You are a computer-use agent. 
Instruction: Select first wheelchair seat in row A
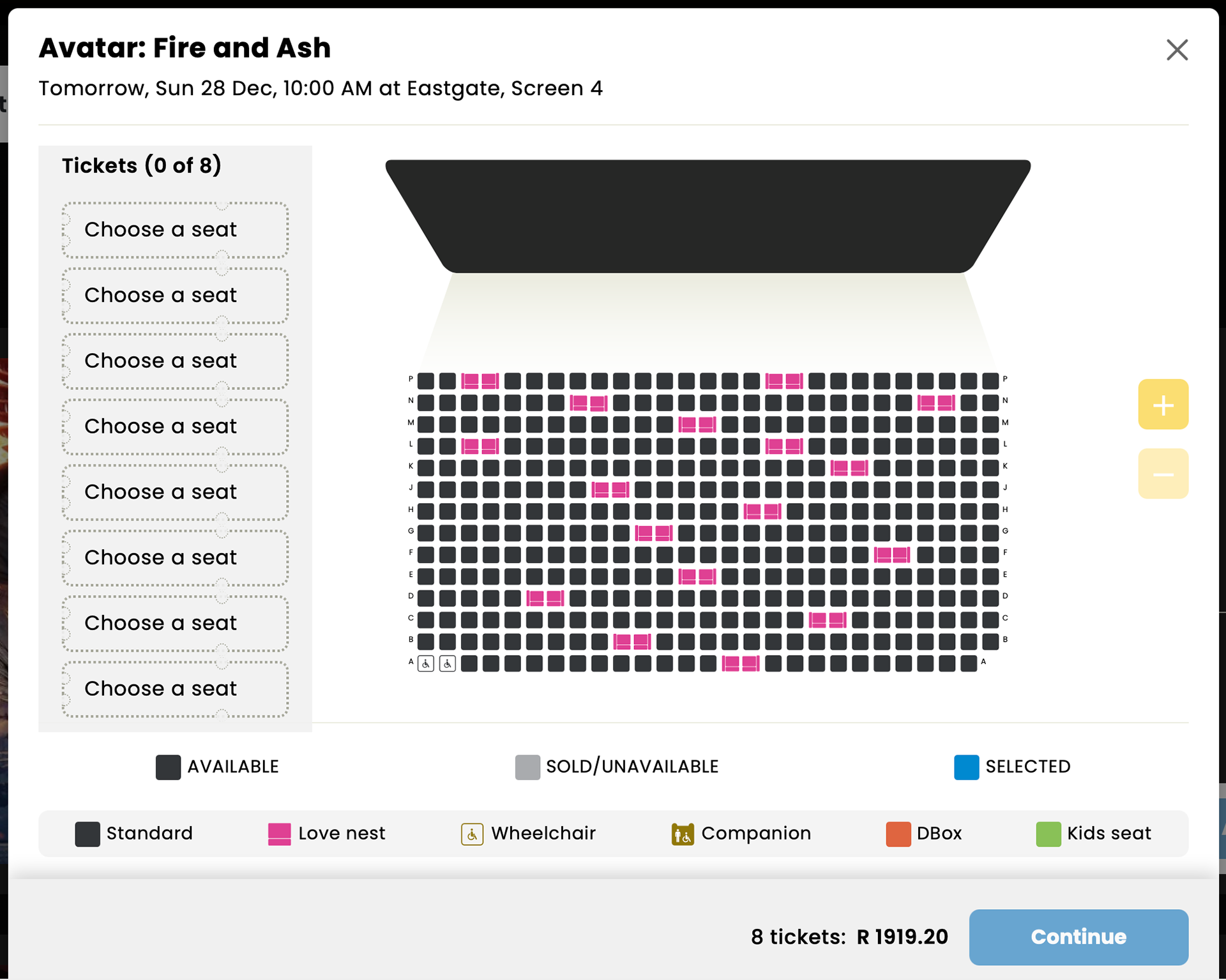(426, 664)
